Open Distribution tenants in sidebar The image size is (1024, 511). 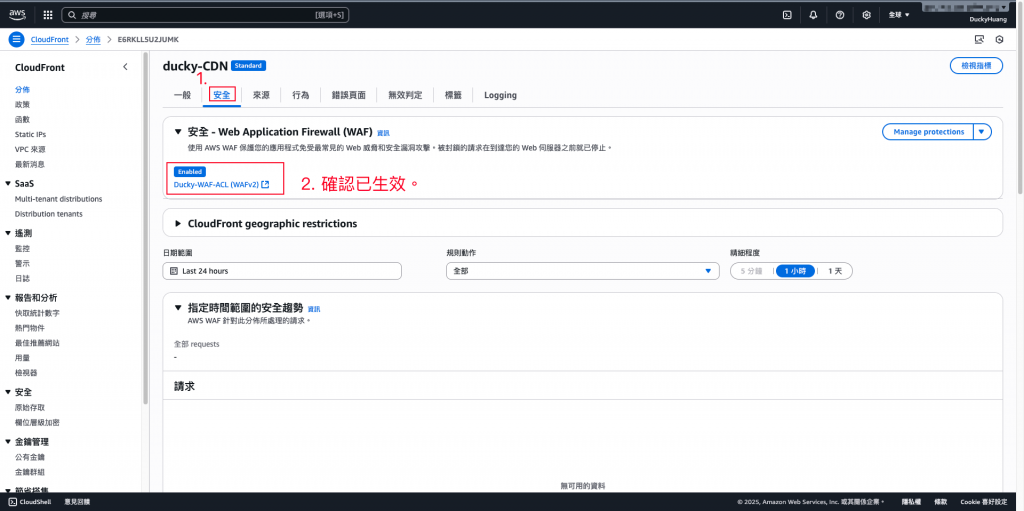click(x=48, y=214)
